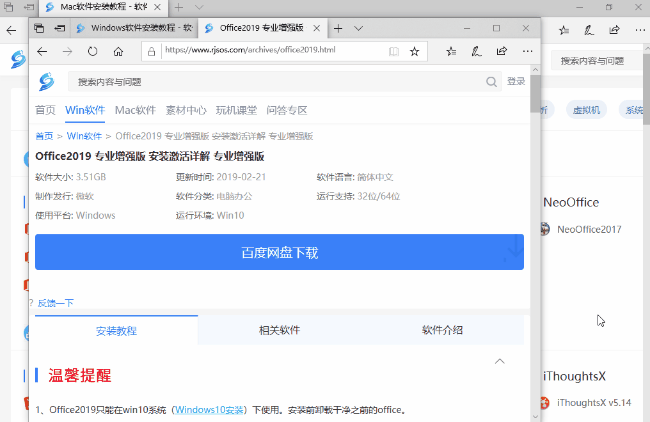The image size is (650, 422).
Task: Open 问答专区 navigation item
Action: (287, 110)
